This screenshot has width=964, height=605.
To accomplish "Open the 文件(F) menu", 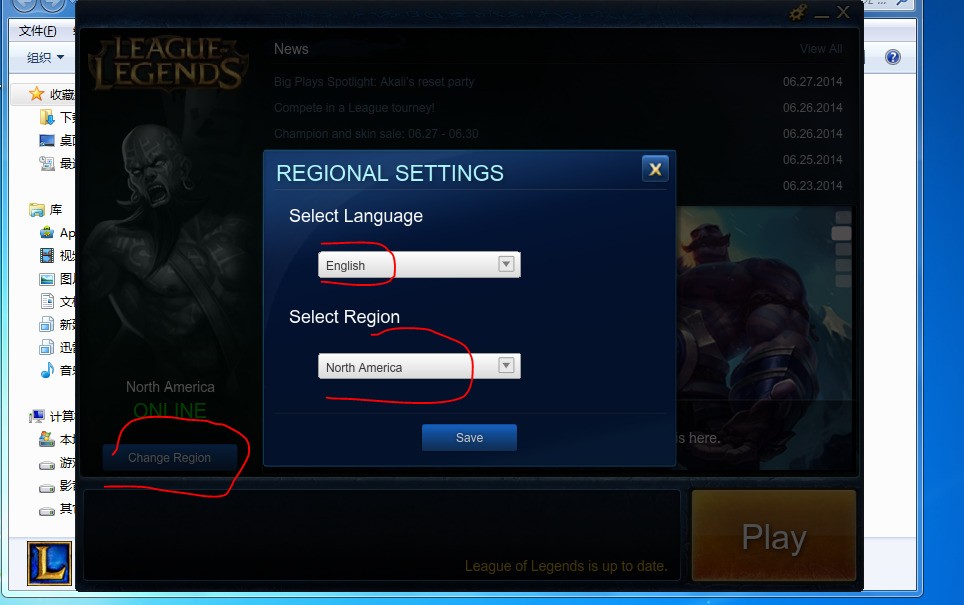I will coord(37,31).
